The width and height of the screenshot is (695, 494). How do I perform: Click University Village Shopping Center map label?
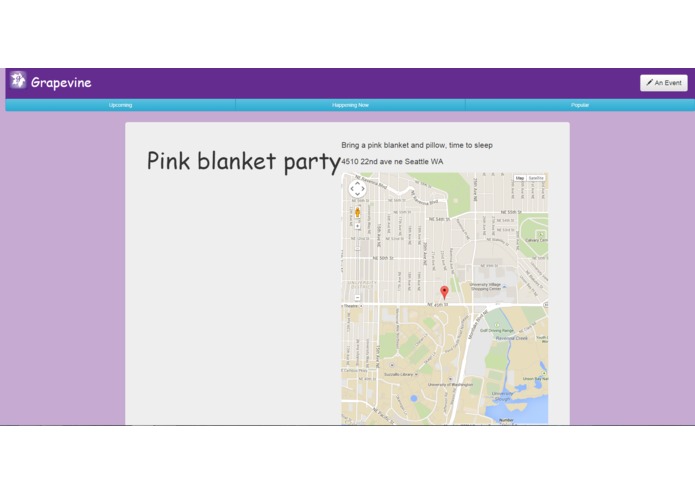pyautogui.click(x=486, y=287)
